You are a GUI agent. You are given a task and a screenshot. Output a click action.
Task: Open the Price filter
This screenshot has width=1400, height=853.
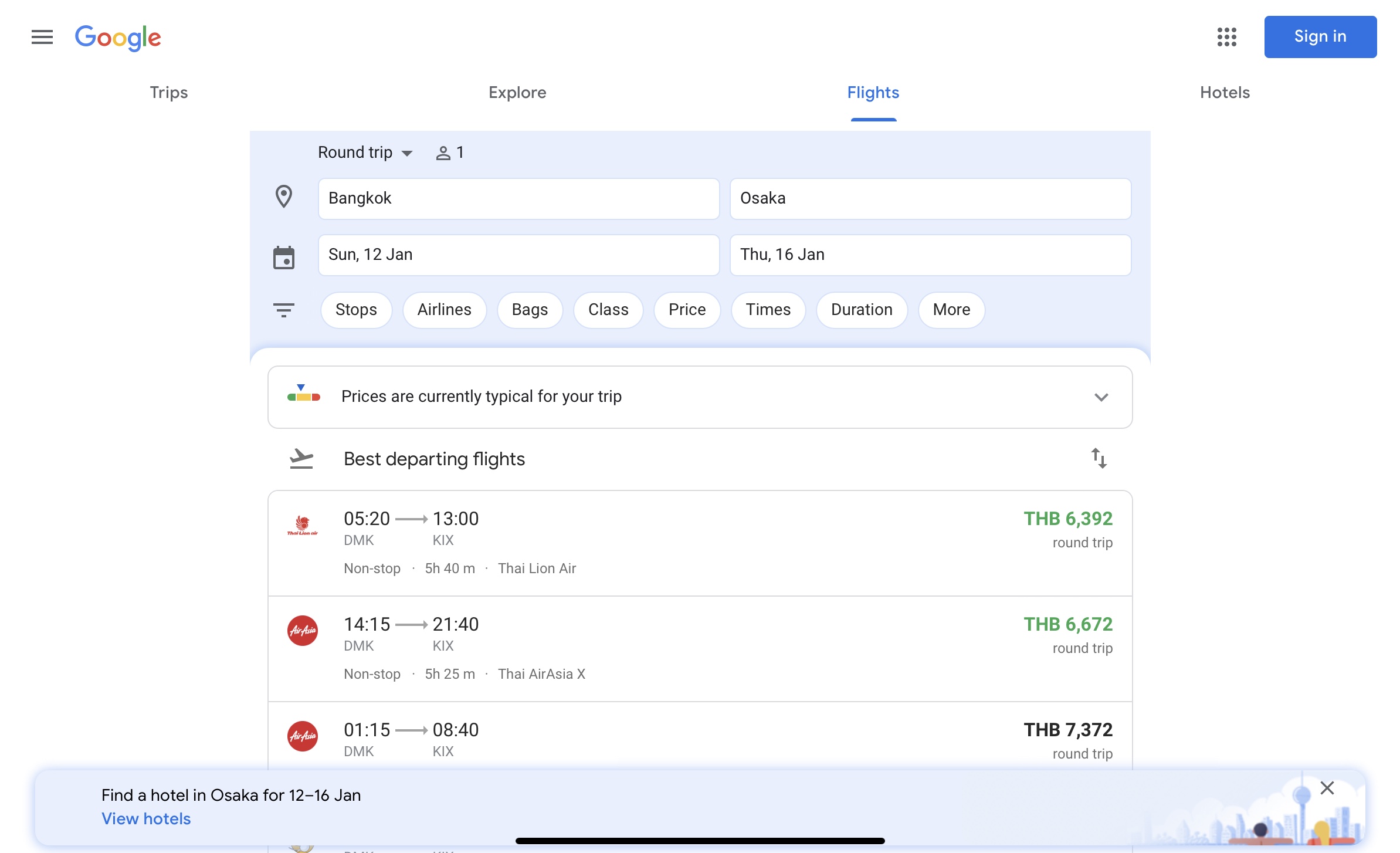coord(687,310)
